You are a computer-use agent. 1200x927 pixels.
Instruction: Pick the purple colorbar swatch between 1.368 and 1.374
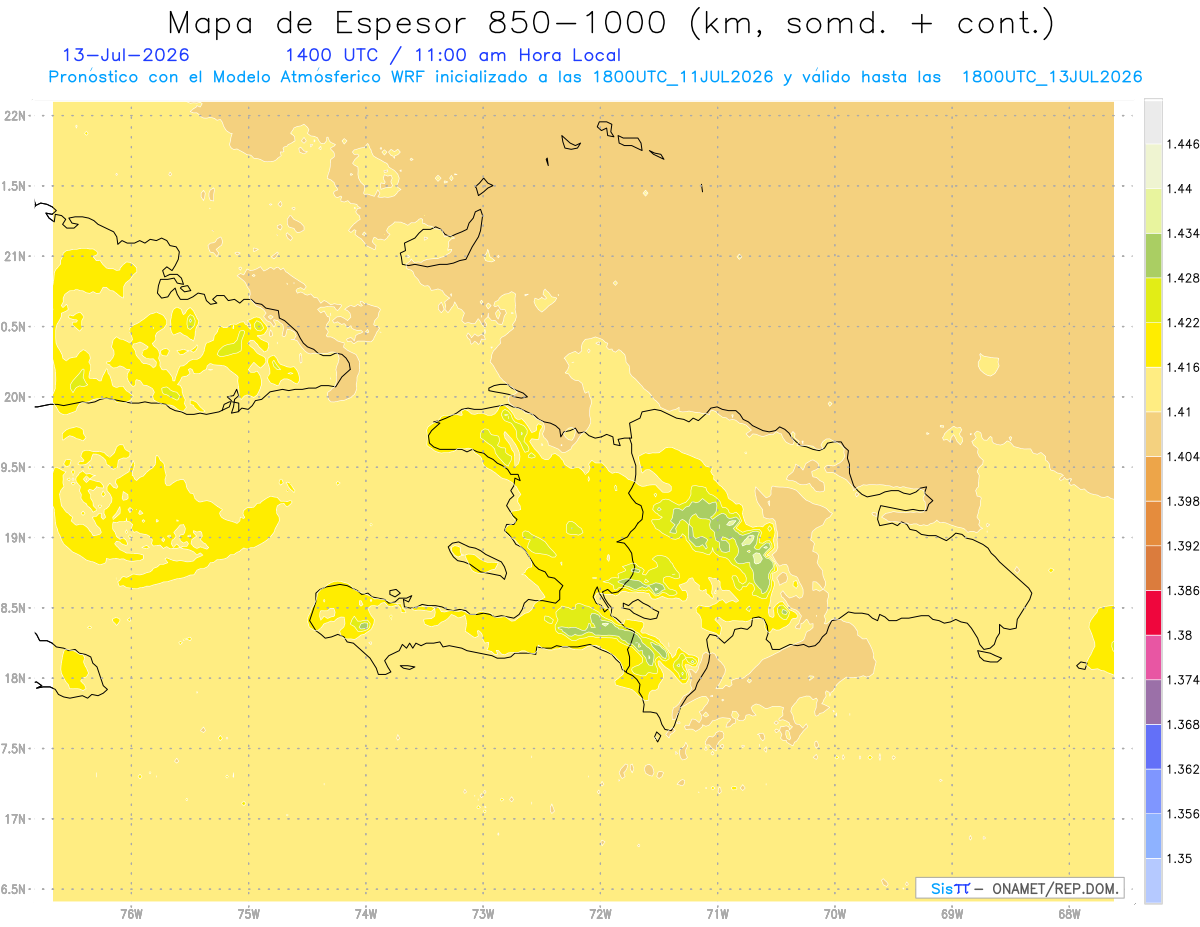pyautogui.click(x=1153, y=702)
